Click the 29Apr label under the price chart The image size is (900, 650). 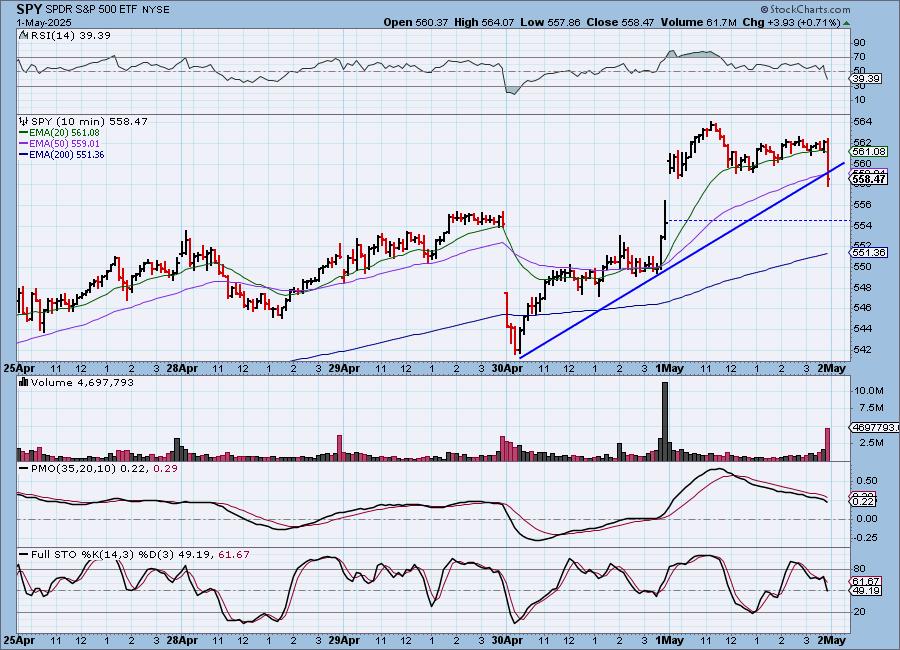[x=344, y=368]
